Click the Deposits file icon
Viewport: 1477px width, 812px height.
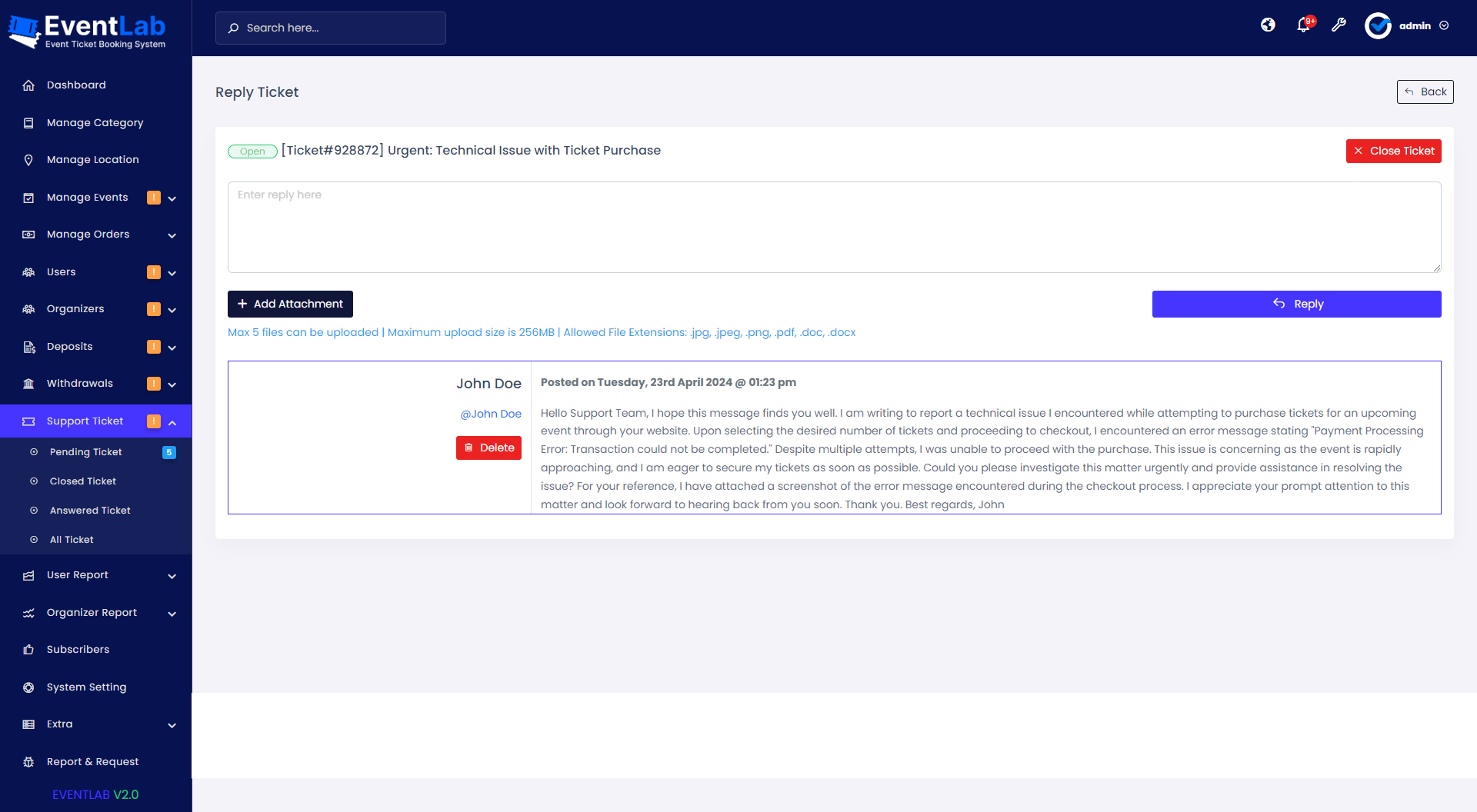[28, 347]
